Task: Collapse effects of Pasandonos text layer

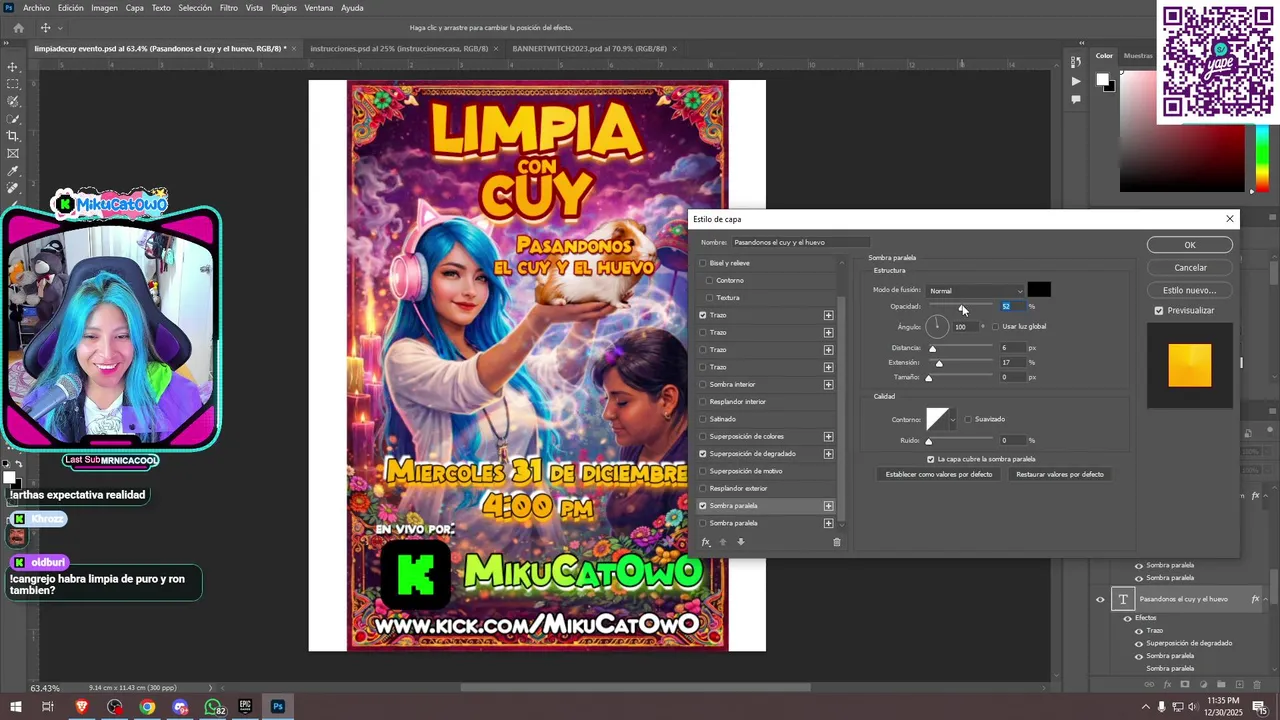Action: 1267,599
